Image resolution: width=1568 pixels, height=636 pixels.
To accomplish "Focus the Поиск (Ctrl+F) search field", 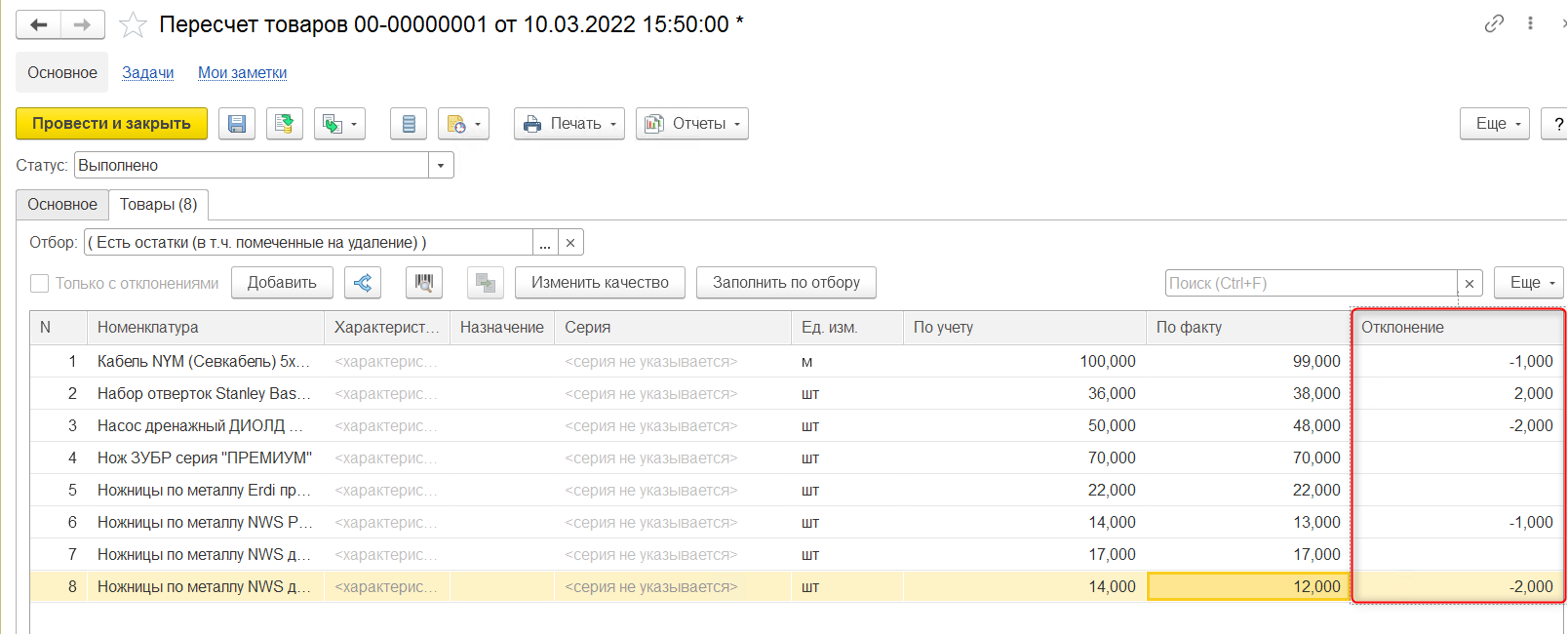I will click(x=1311, y=284).
